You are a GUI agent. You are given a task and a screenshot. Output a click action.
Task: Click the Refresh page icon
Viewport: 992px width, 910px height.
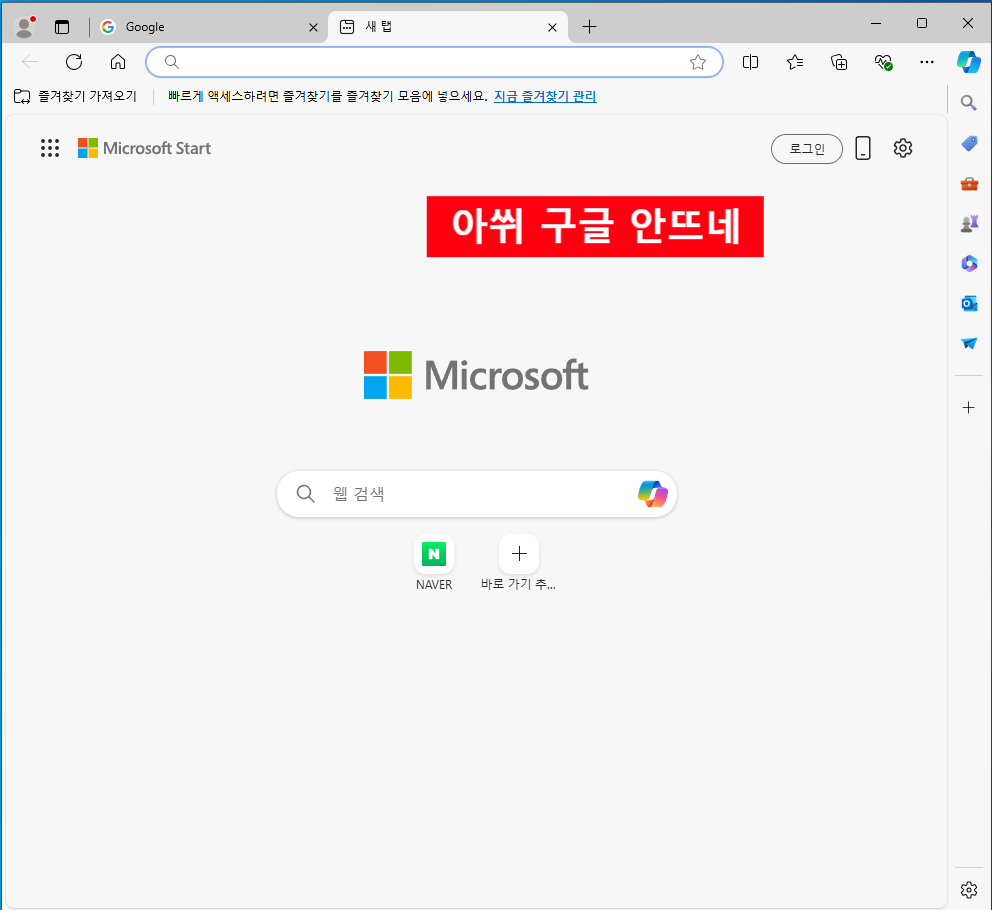click(74, 62)
